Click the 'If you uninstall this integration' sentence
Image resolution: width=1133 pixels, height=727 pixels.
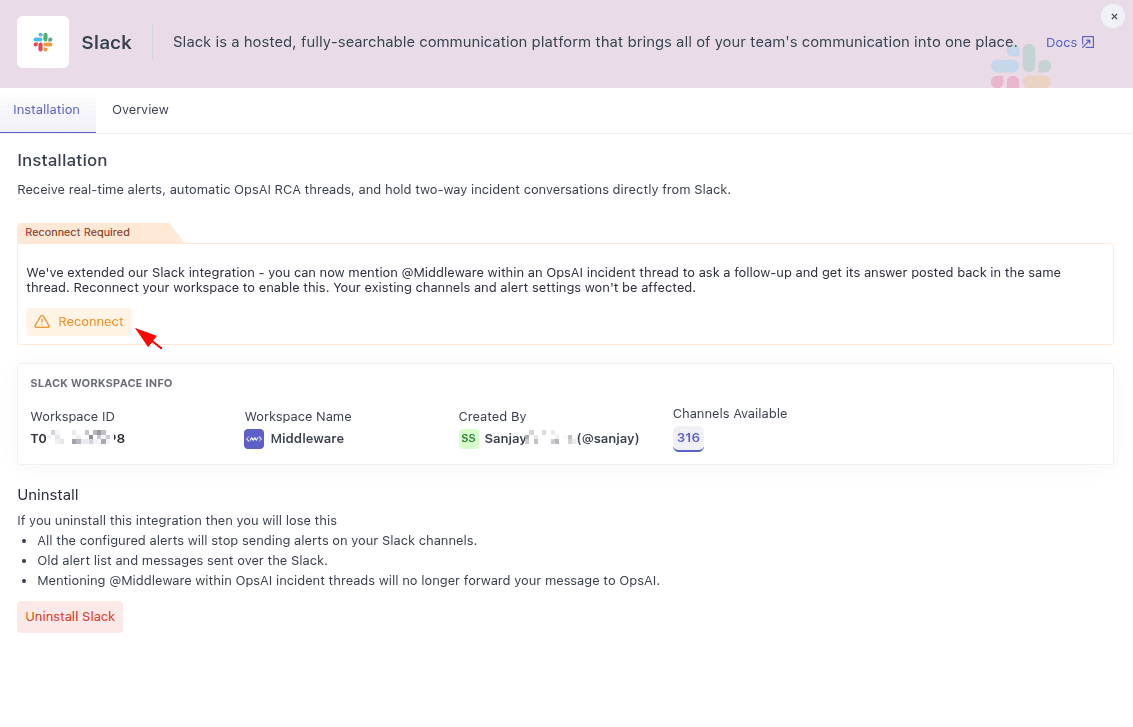tap(177, 520)
